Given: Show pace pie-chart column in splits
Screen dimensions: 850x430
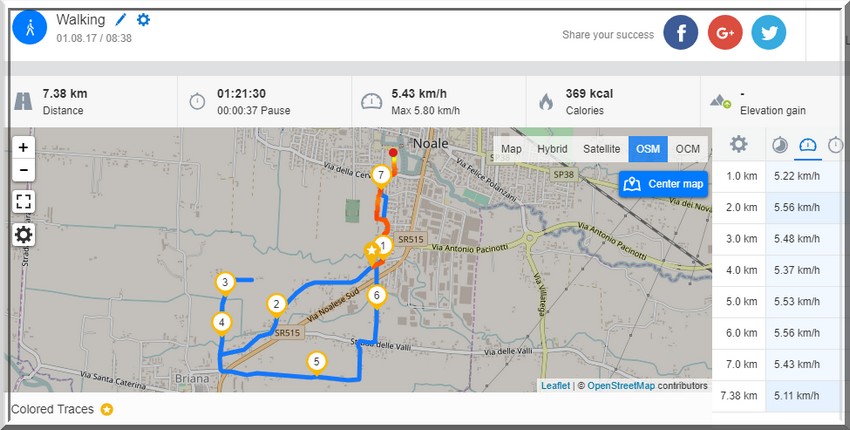Looking at the screenshot, I should coord(780,145).
